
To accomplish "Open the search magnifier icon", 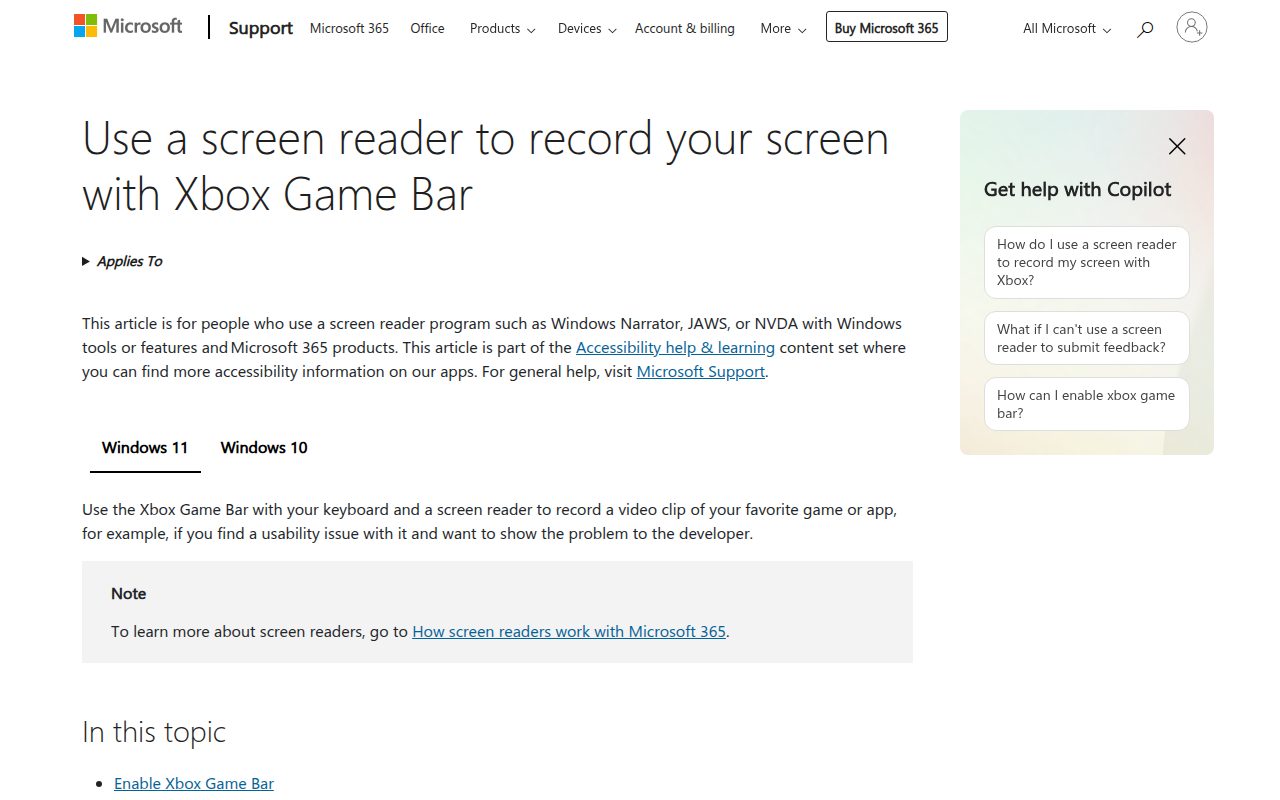I will pyautogui.click(x=1145, y=29).
